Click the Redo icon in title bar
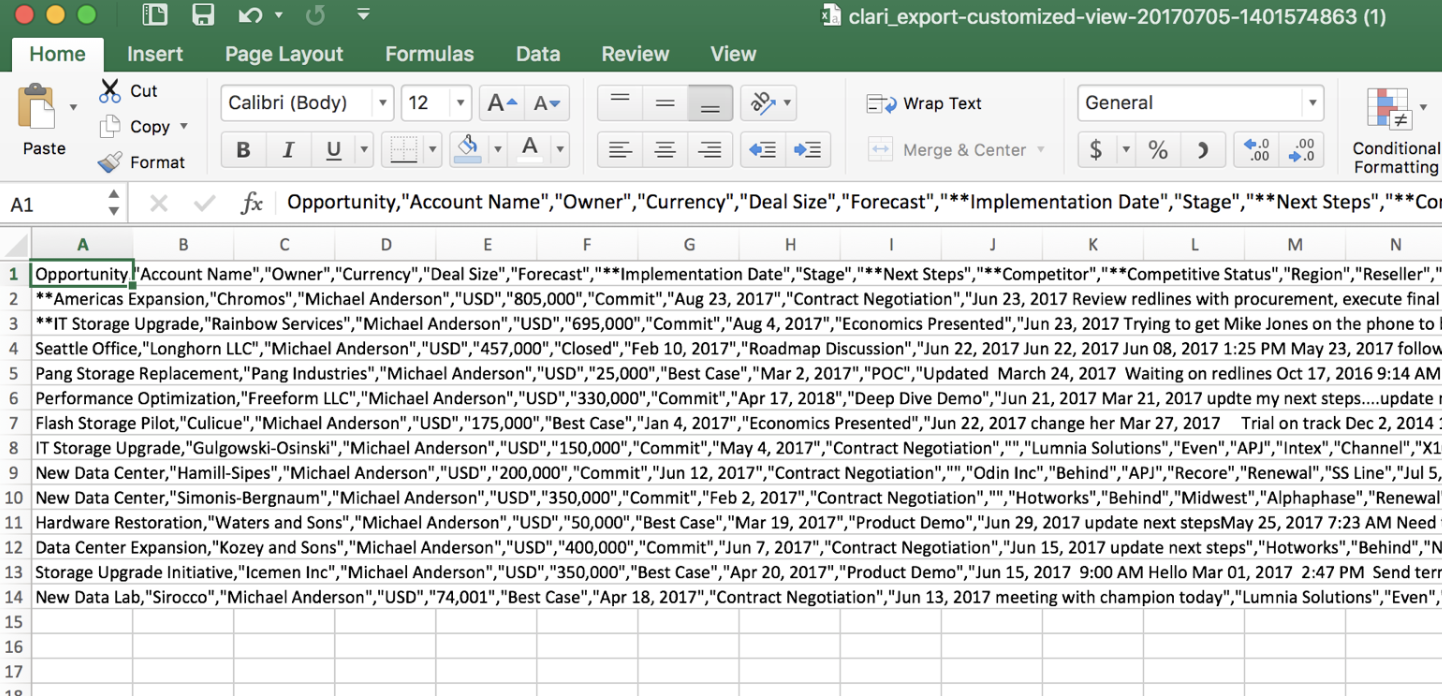Viewport: 1442px width, 696px height. click(x=316, y=15)
